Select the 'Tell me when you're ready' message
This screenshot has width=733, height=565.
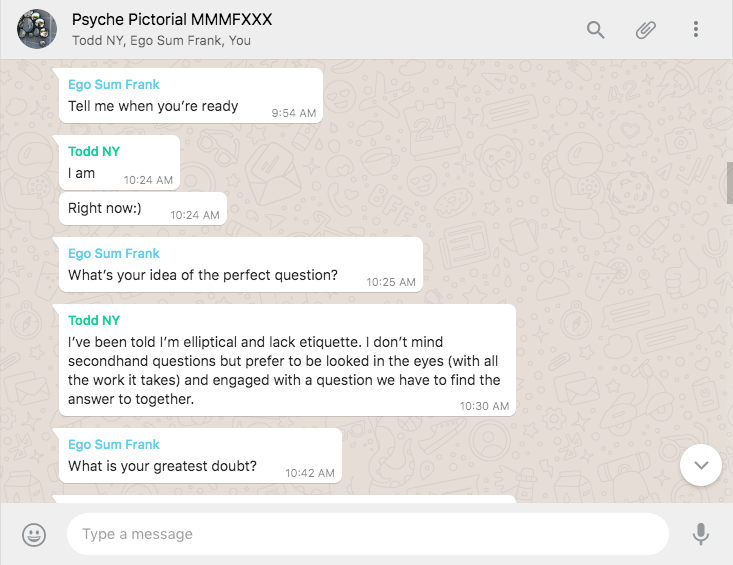coord(153,106)
